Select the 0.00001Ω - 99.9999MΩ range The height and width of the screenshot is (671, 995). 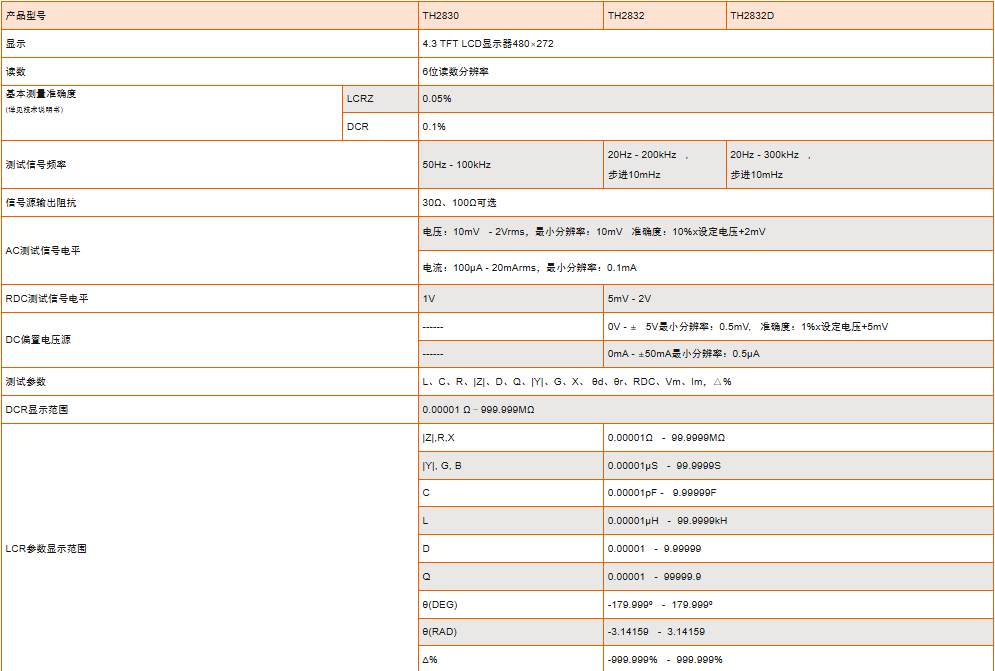pyautogui.click(x=798, y=437)
